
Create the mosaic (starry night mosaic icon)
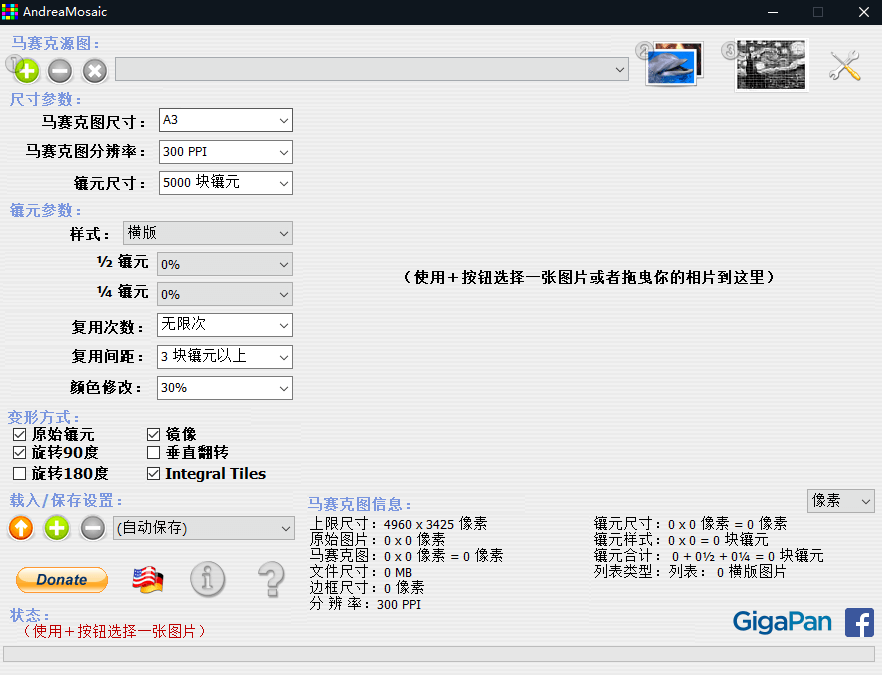(771, 65)
